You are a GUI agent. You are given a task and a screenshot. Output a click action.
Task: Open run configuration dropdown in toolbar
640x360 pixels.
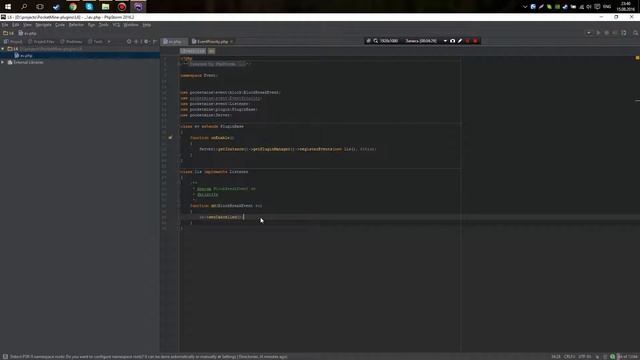pyautogui.click(x=589, y=33)
